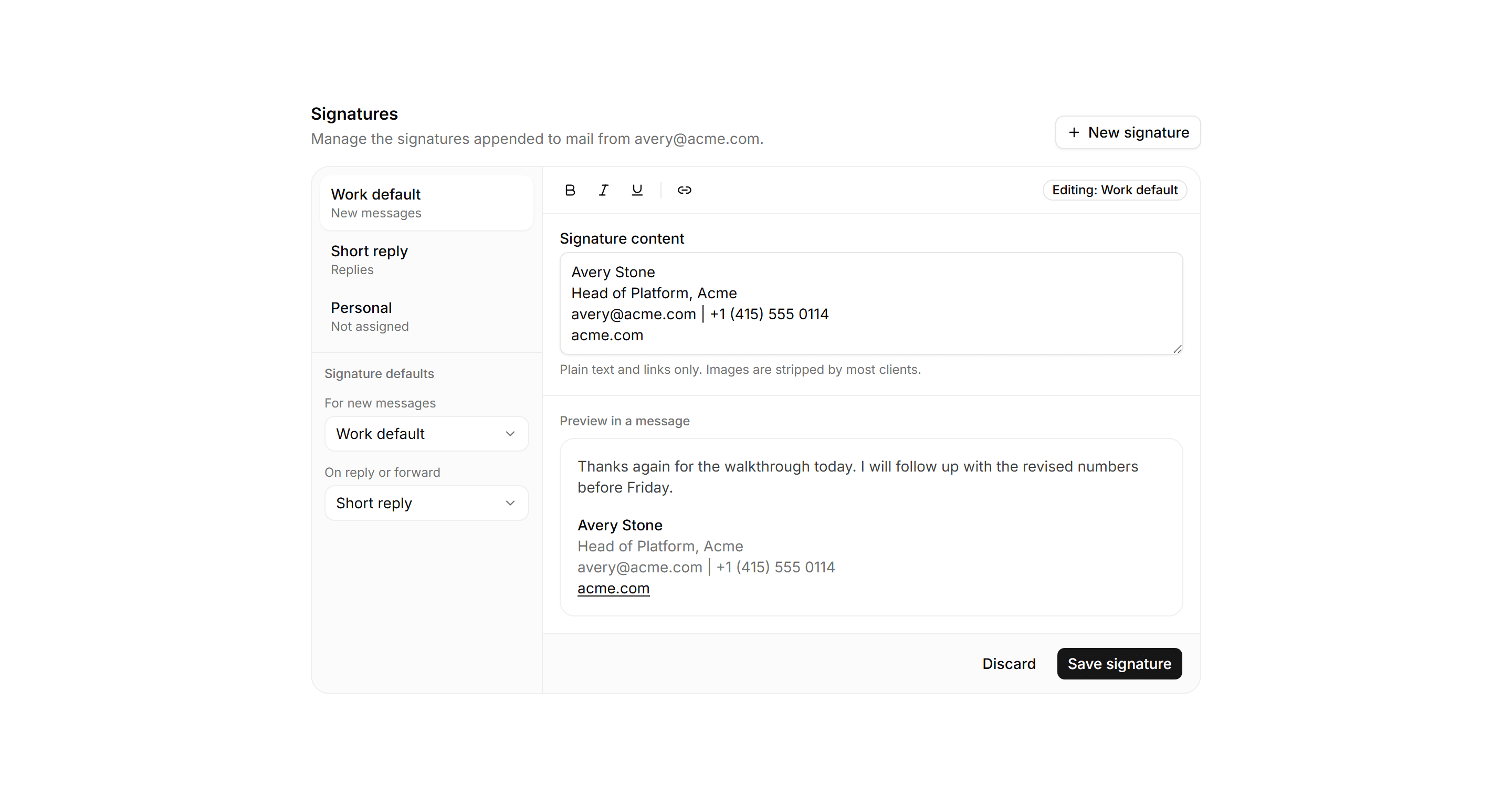Click the Avery Stone name in preview
The height and width of the screenshot is (795, 1512).
(620, 526)
